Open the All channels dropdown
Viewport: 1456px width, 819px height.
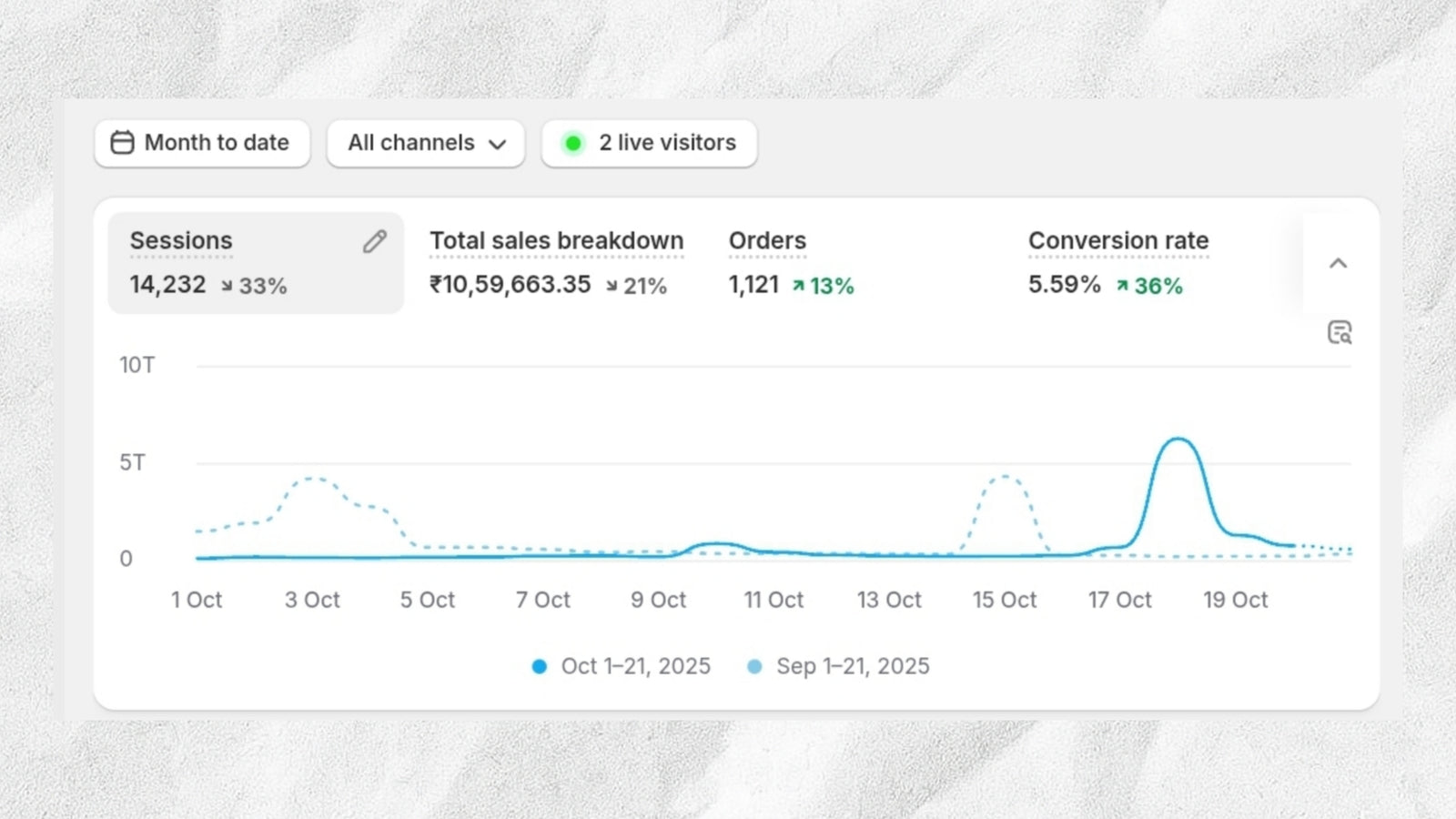coord(426,144)
